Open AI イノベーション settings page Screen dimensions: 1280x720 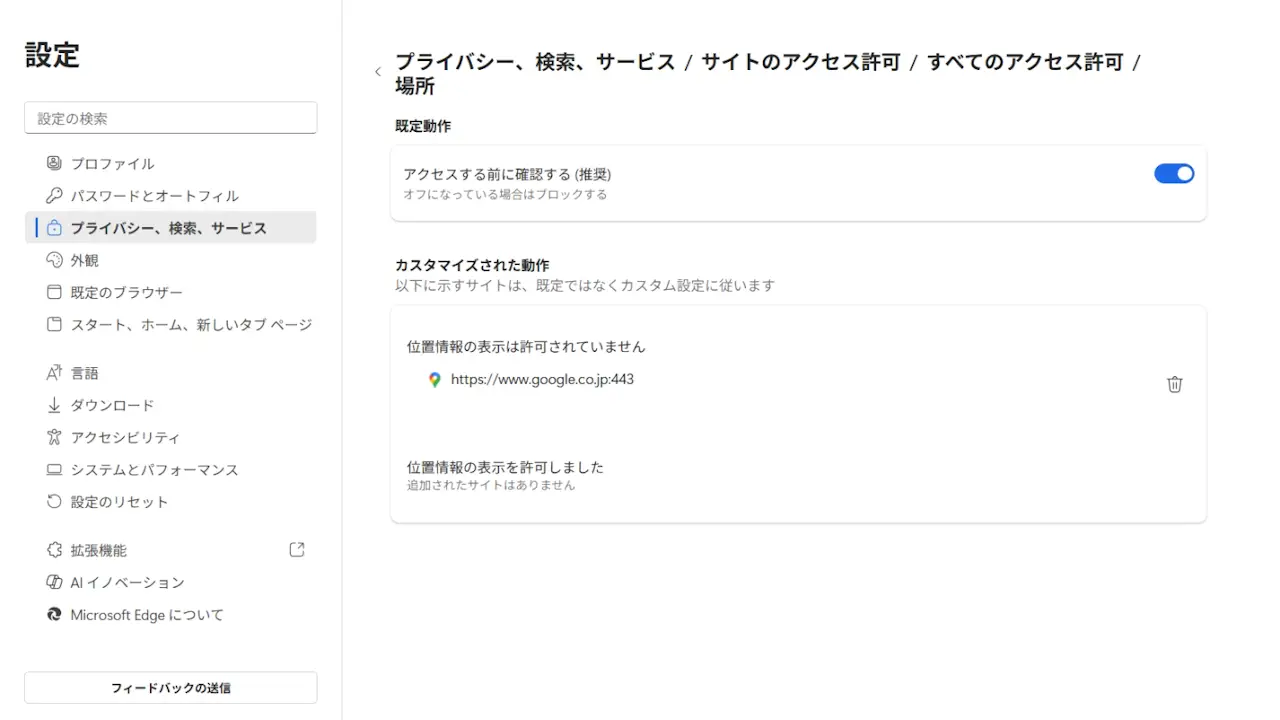click(x=127, y=582)
